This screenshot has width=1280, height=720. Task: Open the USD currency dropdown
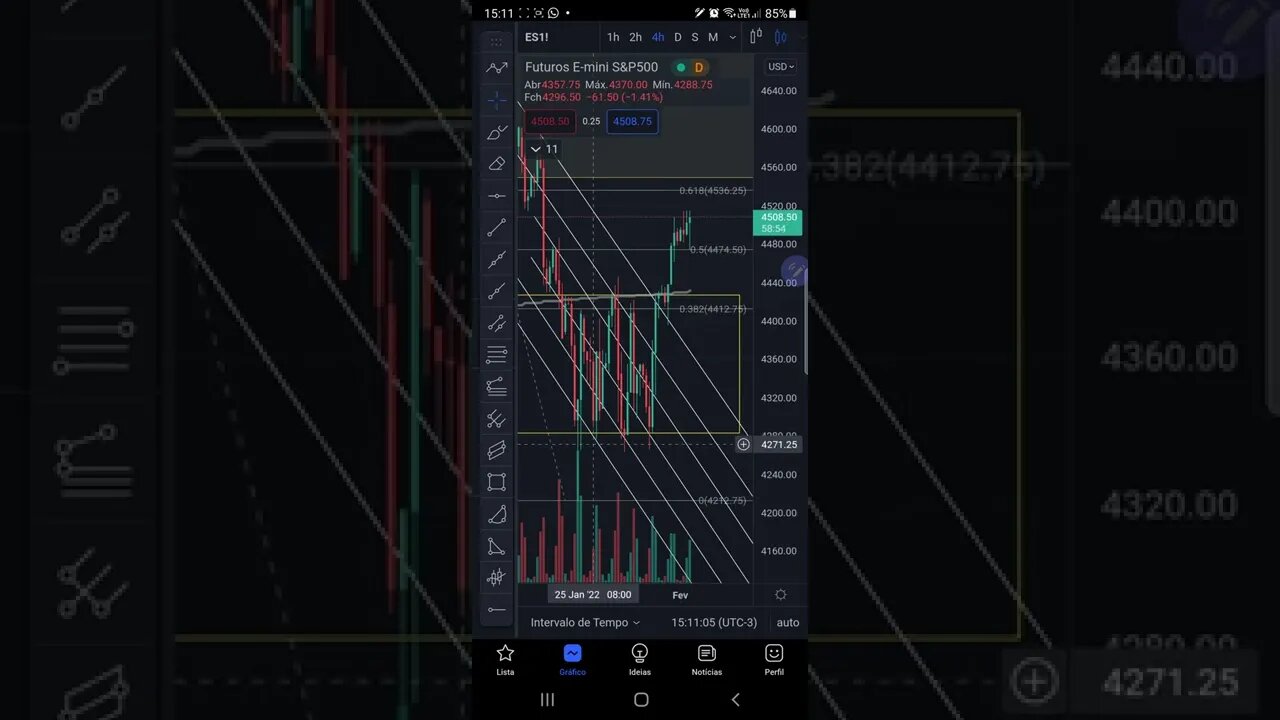pos(780,67)
